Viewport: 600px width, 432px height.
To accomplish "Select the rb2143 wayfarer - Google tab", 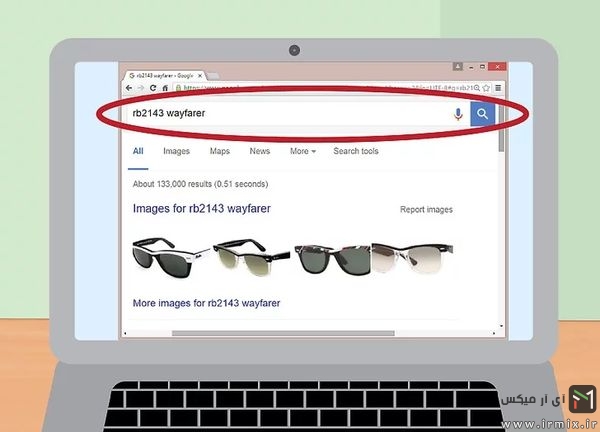I will click(165, 76).
